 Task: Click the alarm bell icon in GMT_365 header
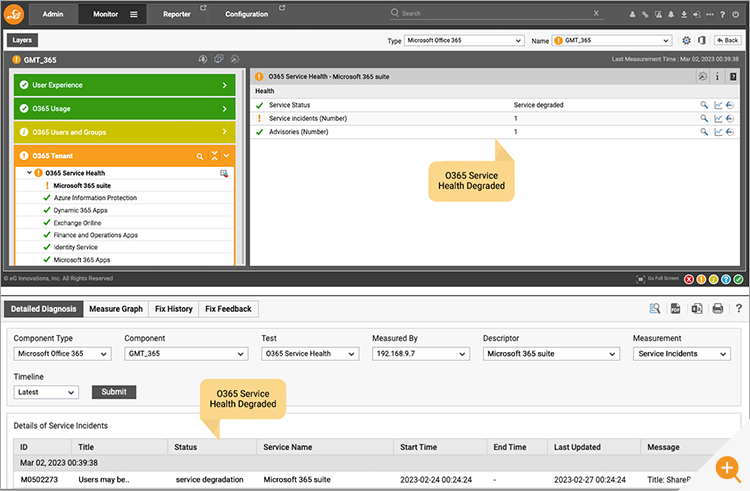coord(203,59)
